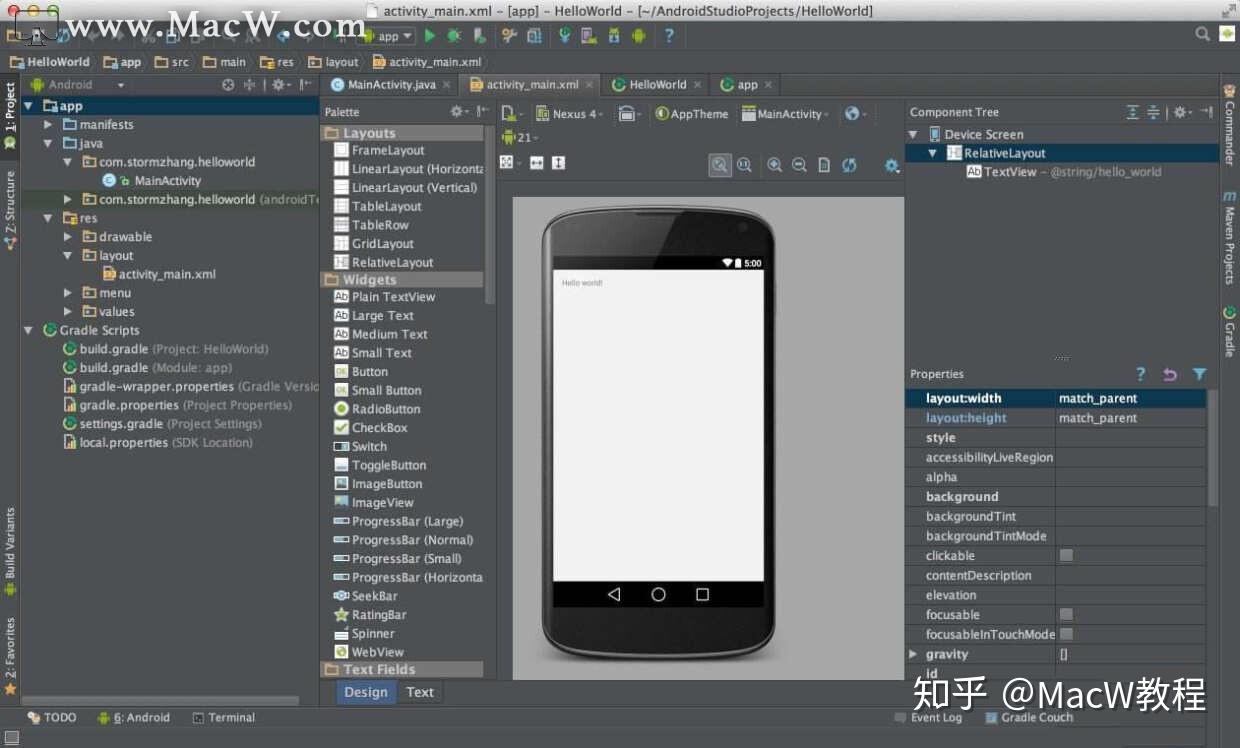
Task: Click the green Run app button
Action: [430, 36]
